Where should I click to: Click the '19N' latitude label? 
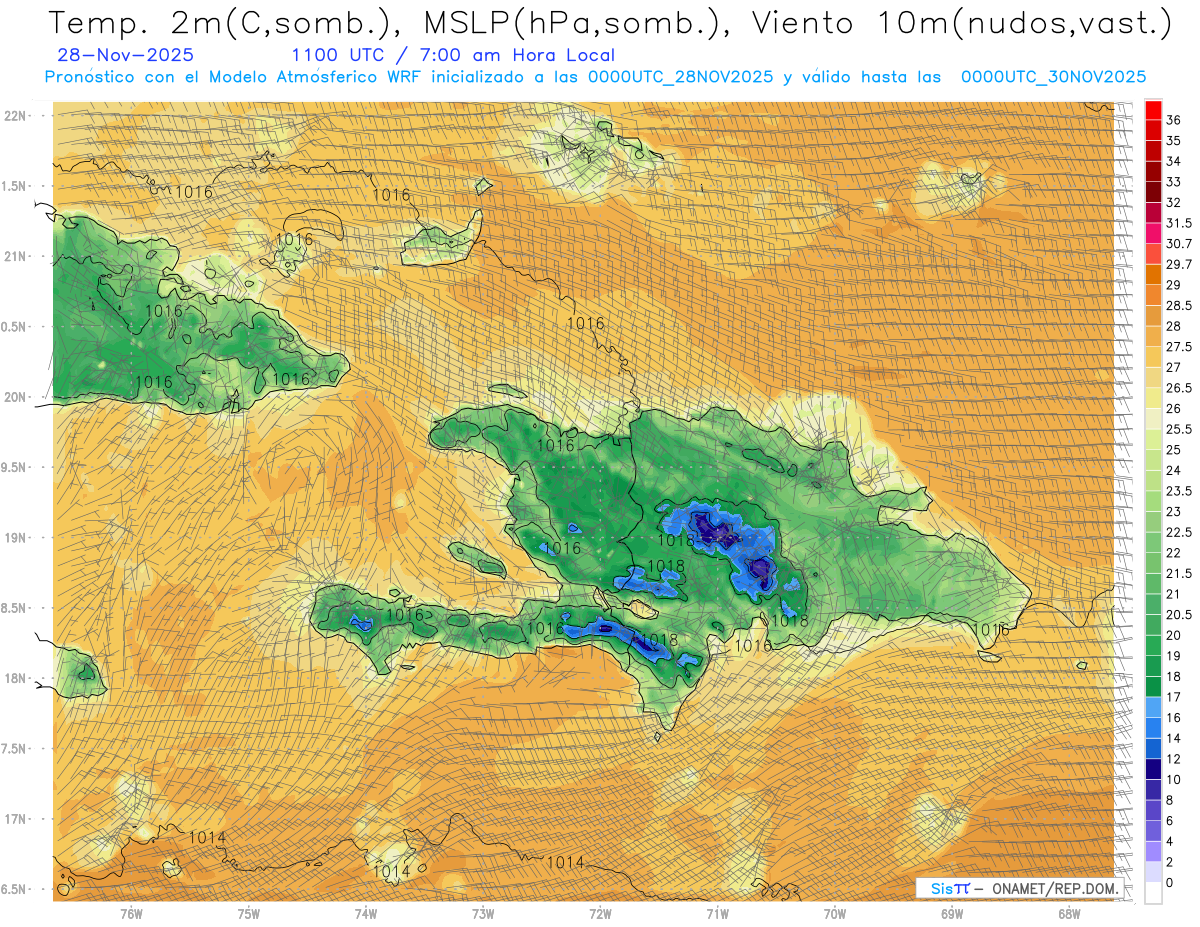(16, 537)
